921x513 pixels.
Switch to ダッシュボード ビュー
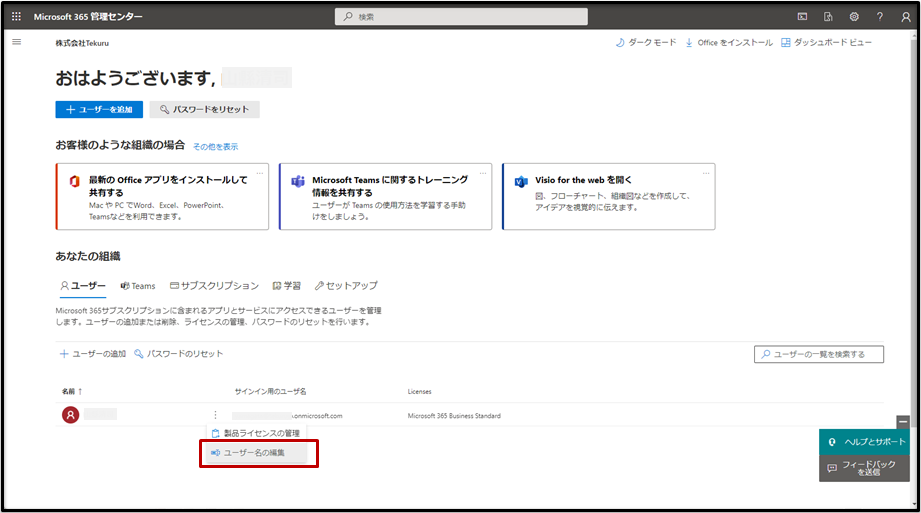pyautogui.click(x=826, y=42)
